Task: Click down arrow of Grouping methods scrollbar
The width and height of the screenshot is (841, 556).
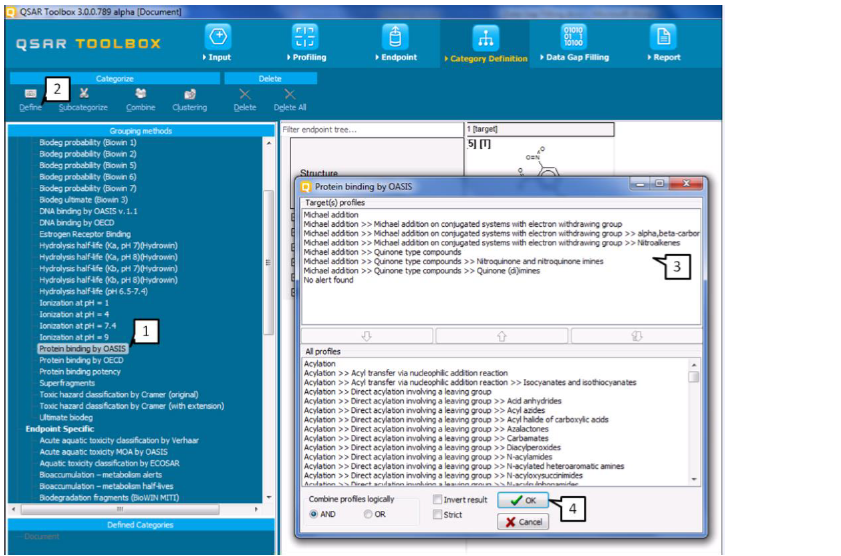Action: point(269,498)
